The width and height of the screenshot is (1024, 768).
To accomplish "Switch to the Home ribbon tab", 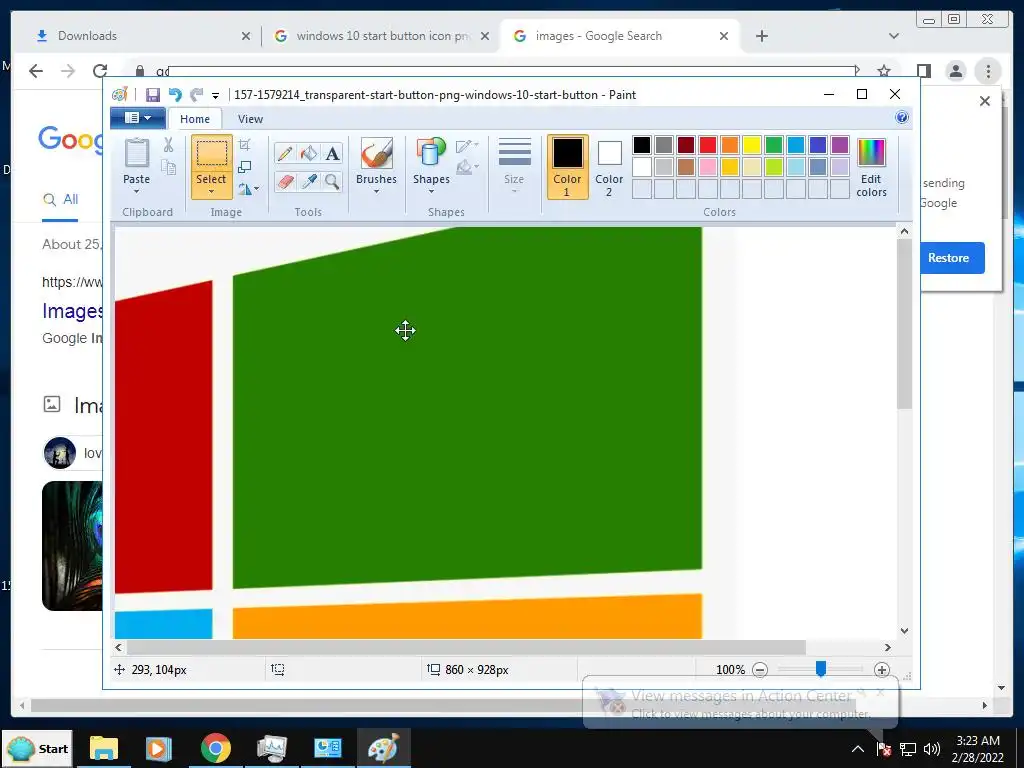I will (195, 119).
